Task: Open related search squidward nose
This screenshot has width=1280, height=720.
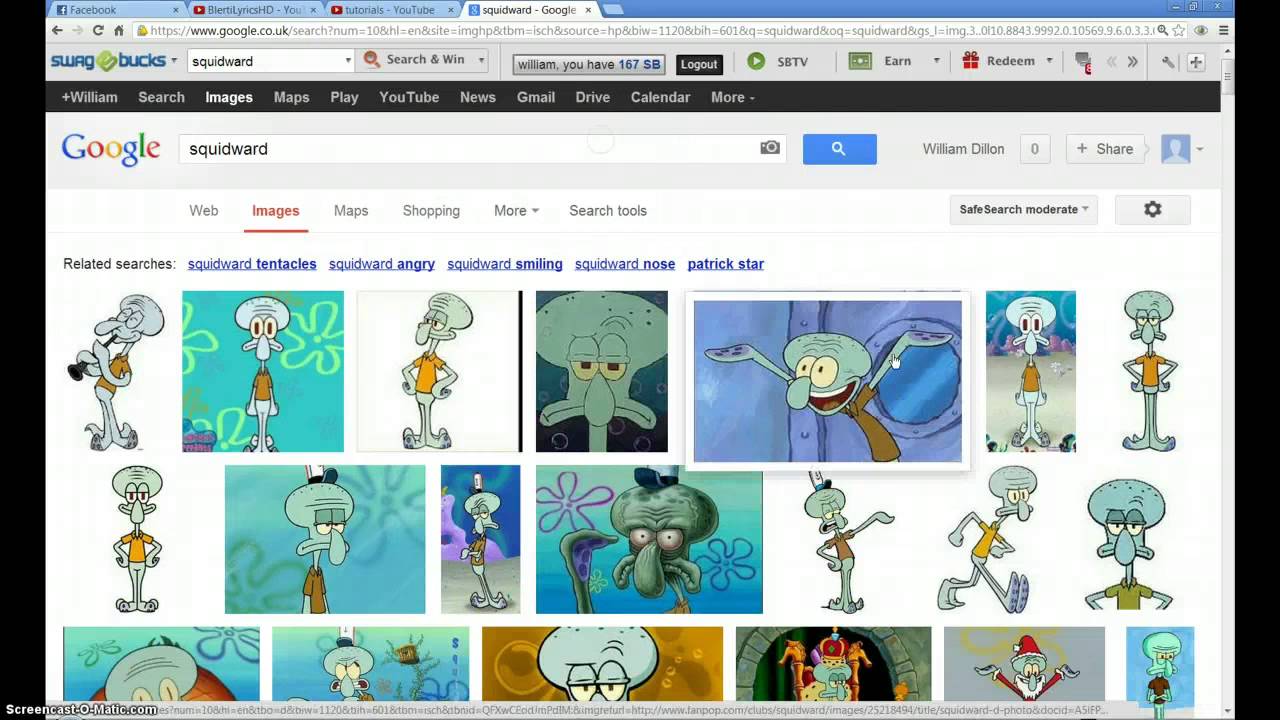Action: (625, 264)
